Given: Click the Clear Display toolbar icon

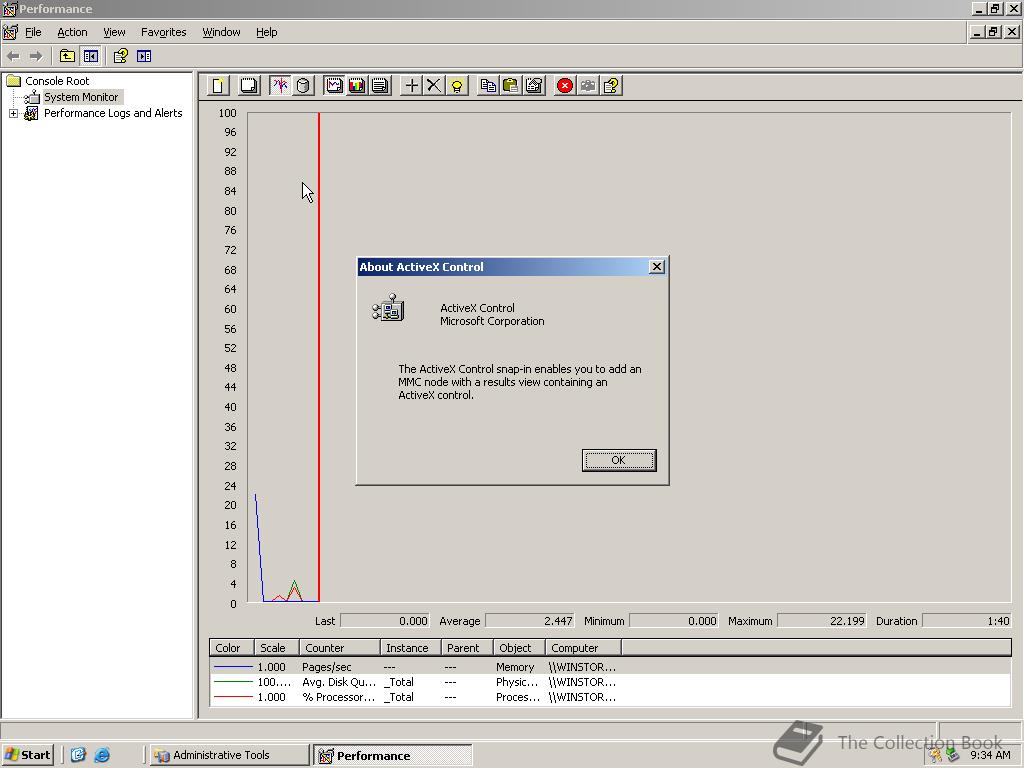Looking at the screenshot, I should point(249,86).
